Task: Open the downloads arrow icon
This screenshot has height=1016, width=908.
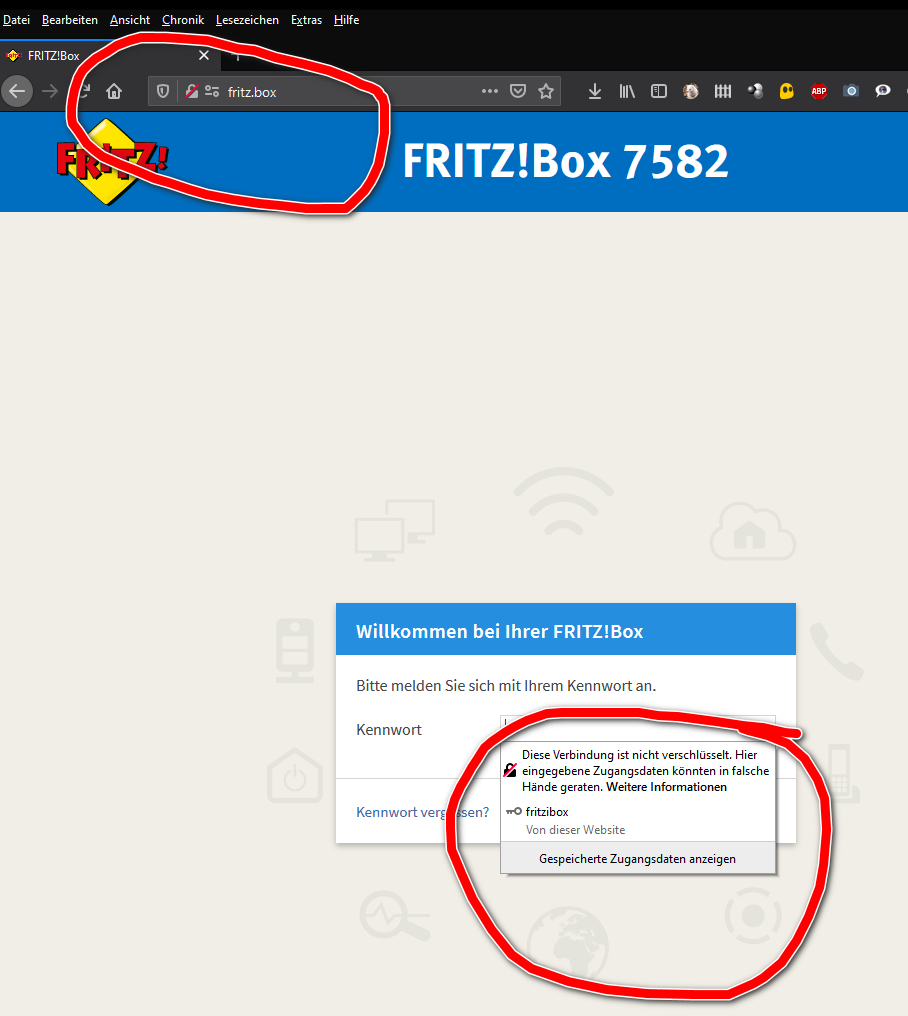Action: tap(594, 91)
